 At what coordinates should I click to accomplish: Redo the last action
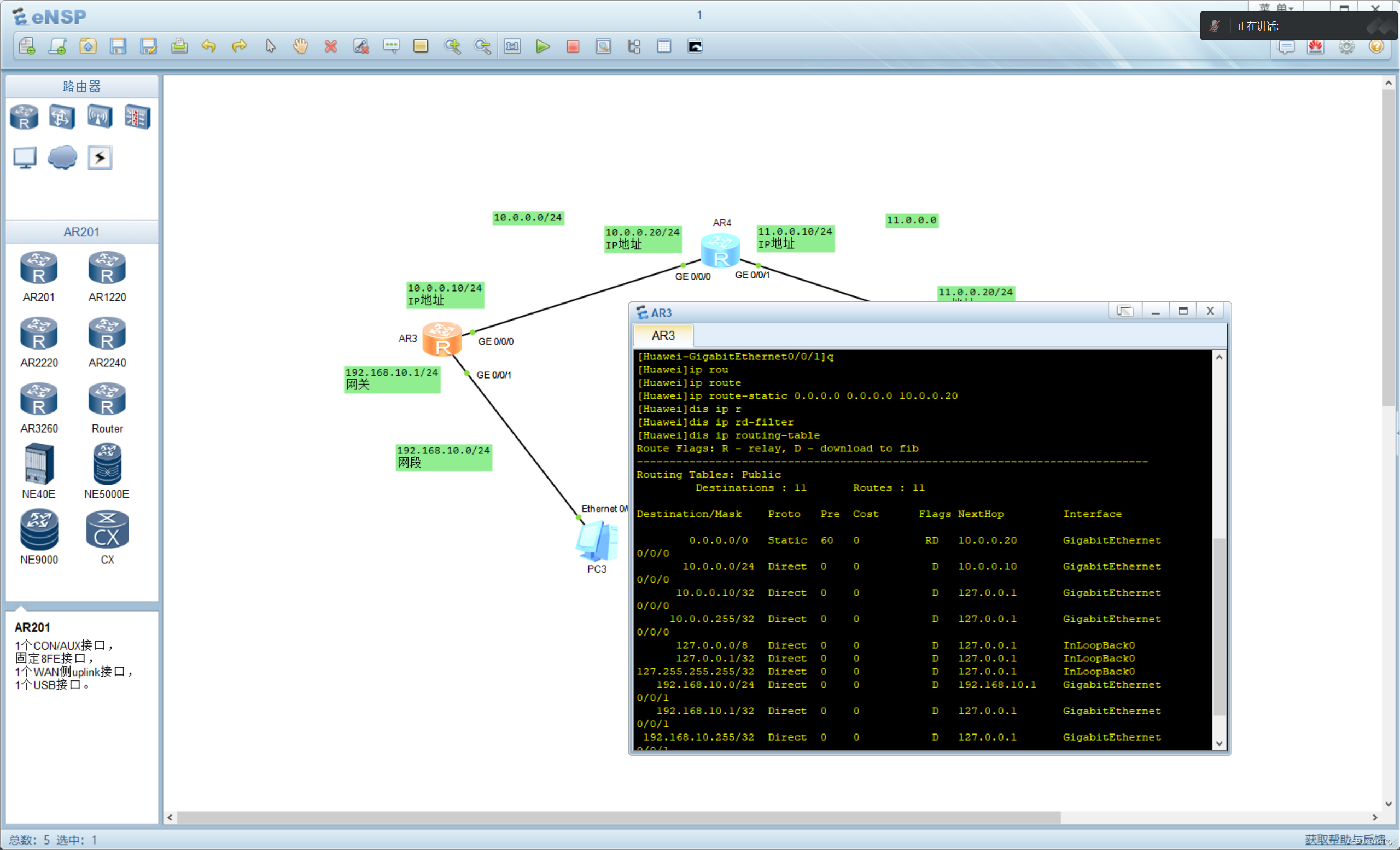tap(239, 46)
